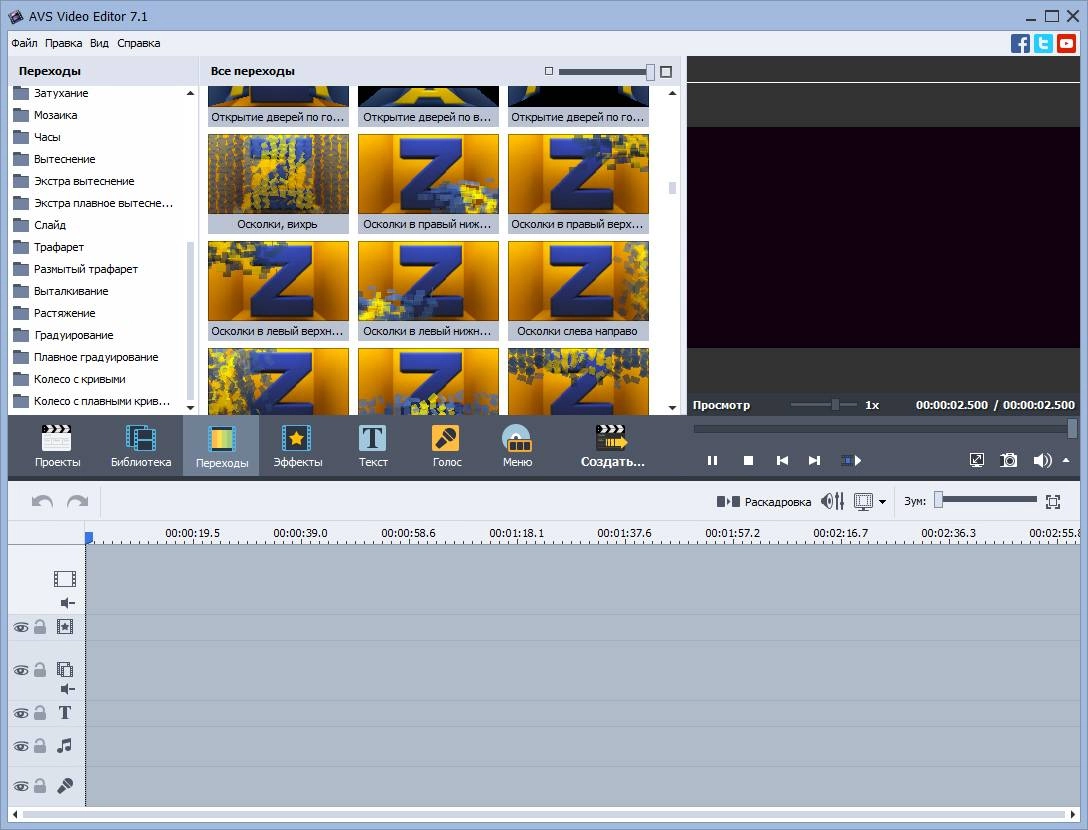Stop the preview playback

tap(748, 460)
